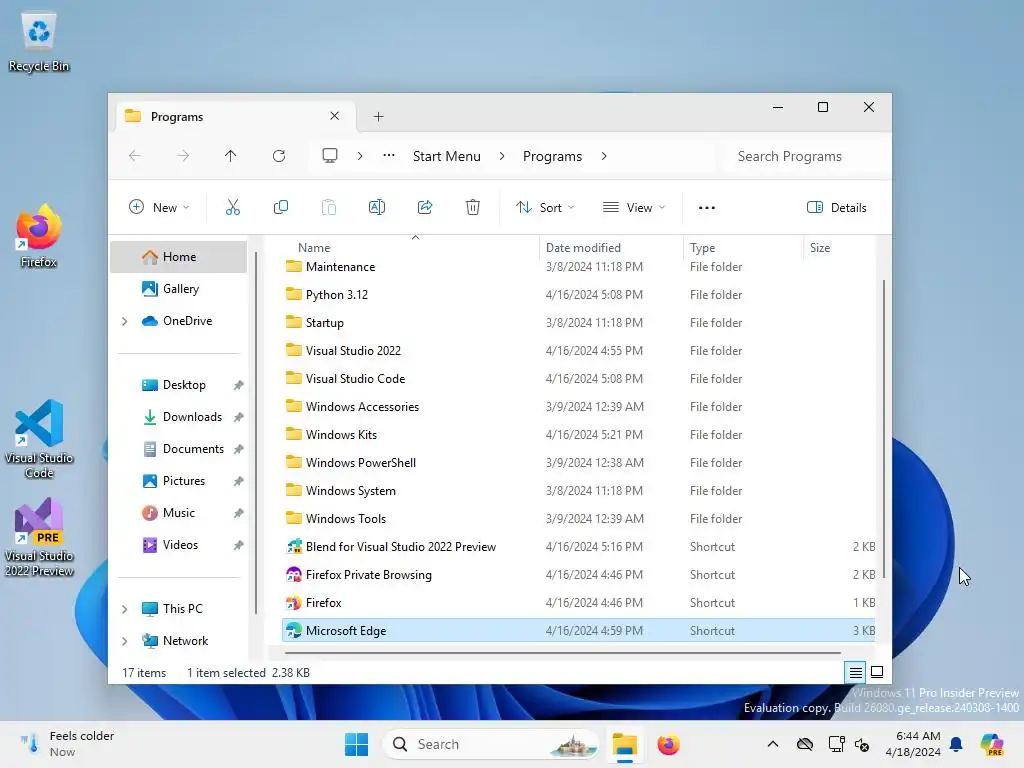Close the Programs tab
The width and height of the screenshot is (1024, 768).
334,116
